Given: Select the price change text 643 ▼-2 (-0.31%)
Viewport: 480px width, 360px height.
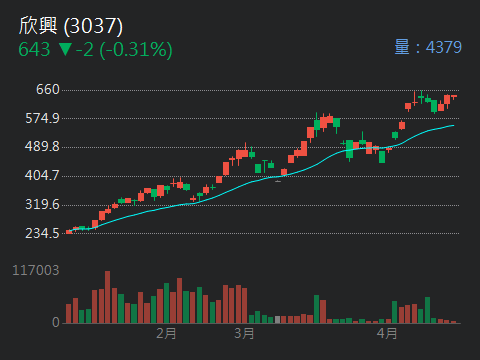Looking at the screenshot, I should (95, 50).
